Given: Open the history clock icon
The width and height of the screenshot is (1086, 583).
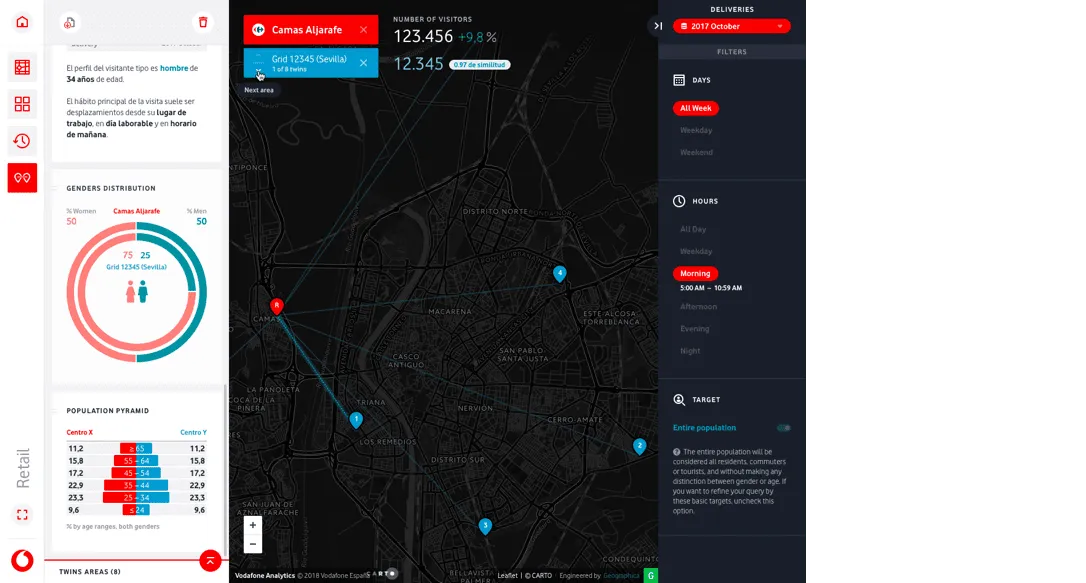Looking at the screenshot, I should tap(22, 141).
